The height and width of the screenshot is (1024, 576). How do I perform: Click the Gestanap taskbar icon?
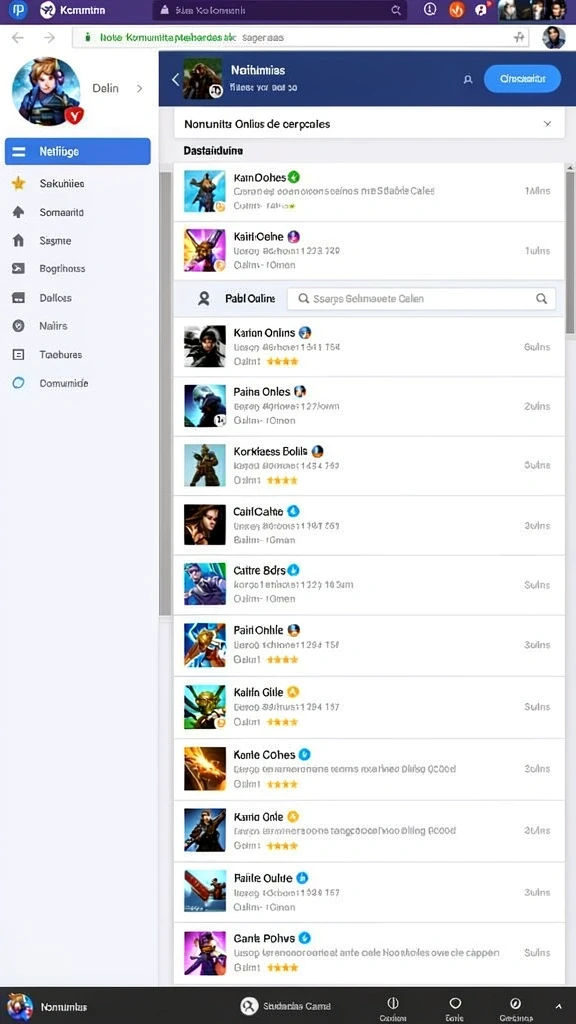point(515,1003)
